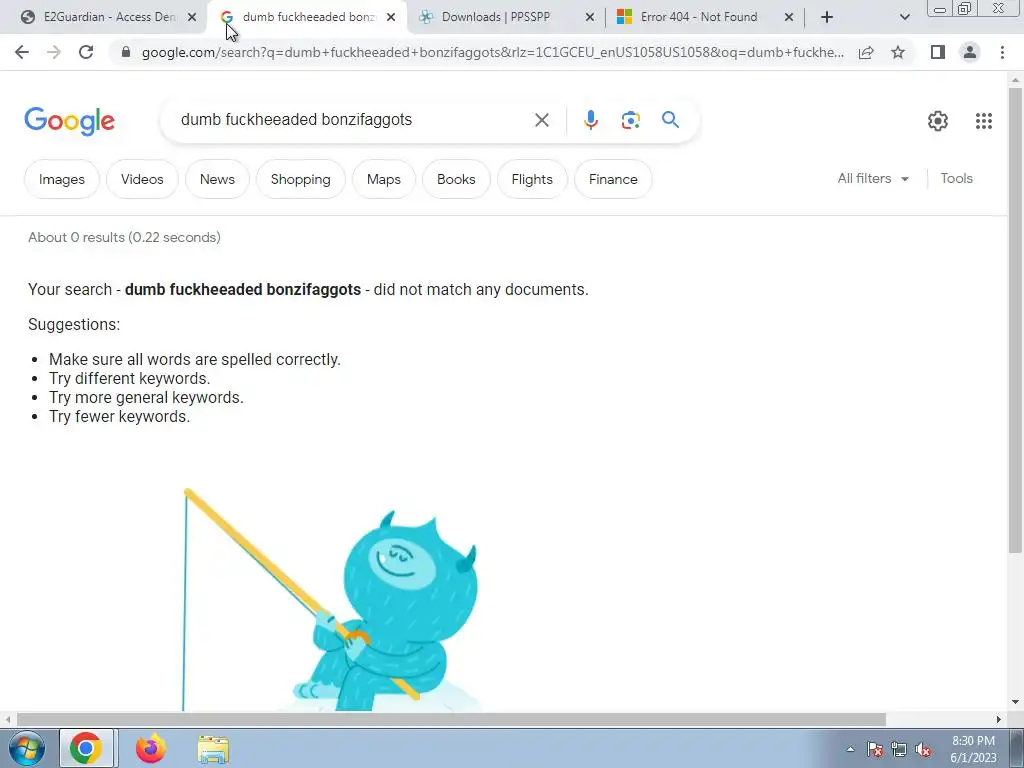
Task: Bookmark this page with the star icon
Action: tap(898, 52)
